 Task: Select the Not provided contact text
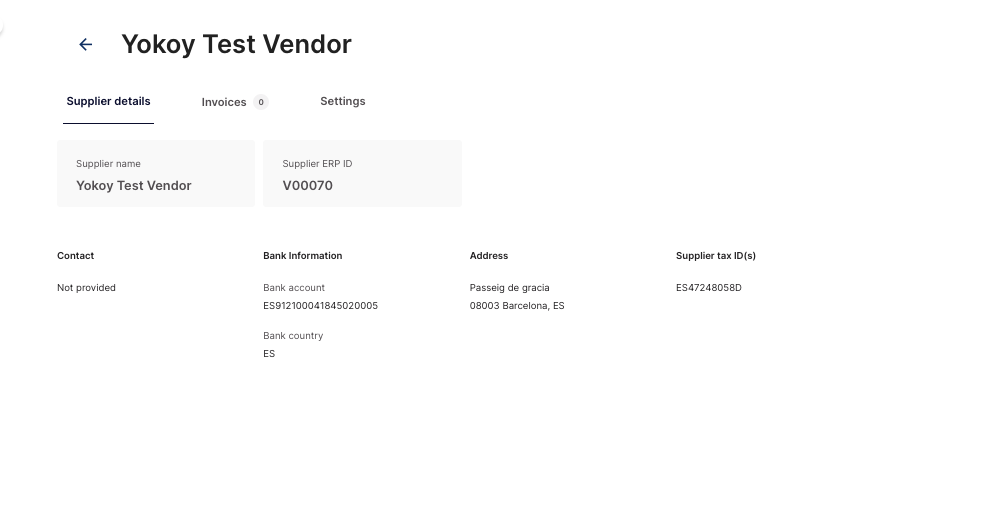pos(86,288)
